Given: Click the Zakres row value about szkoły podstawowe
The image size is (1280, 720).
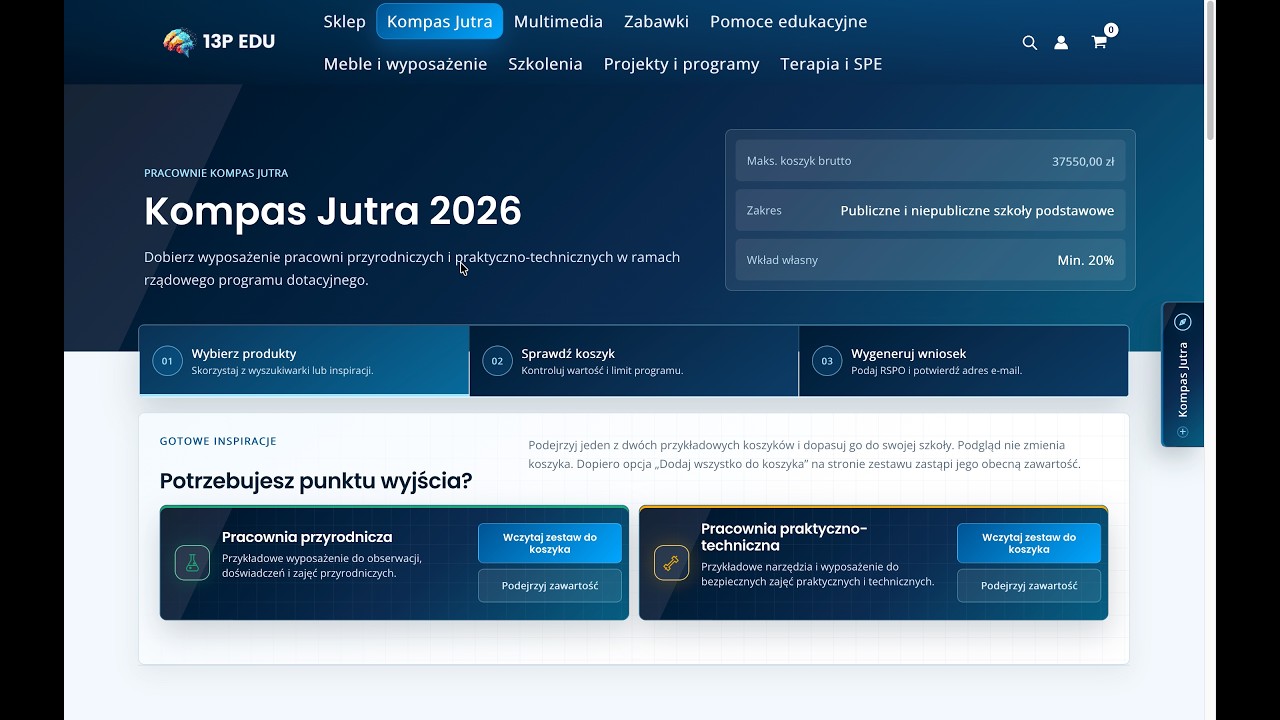Looking at the screenshot, I should click(x=977, y=211).
